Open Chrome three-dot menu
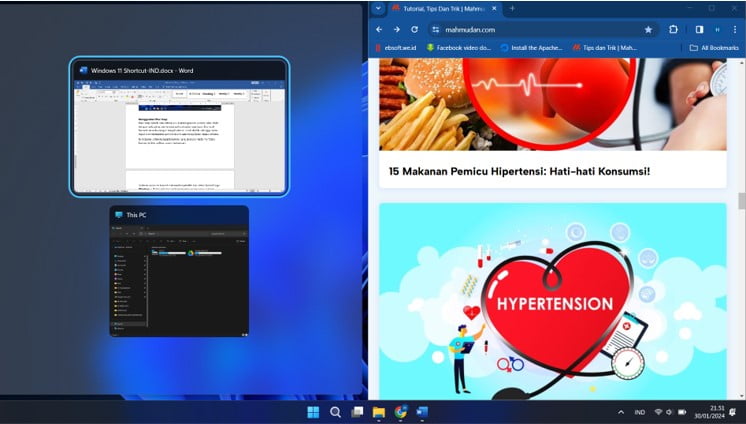Image resolution: width=746 pixels, height=424 pixels. (x=737, y=29)
